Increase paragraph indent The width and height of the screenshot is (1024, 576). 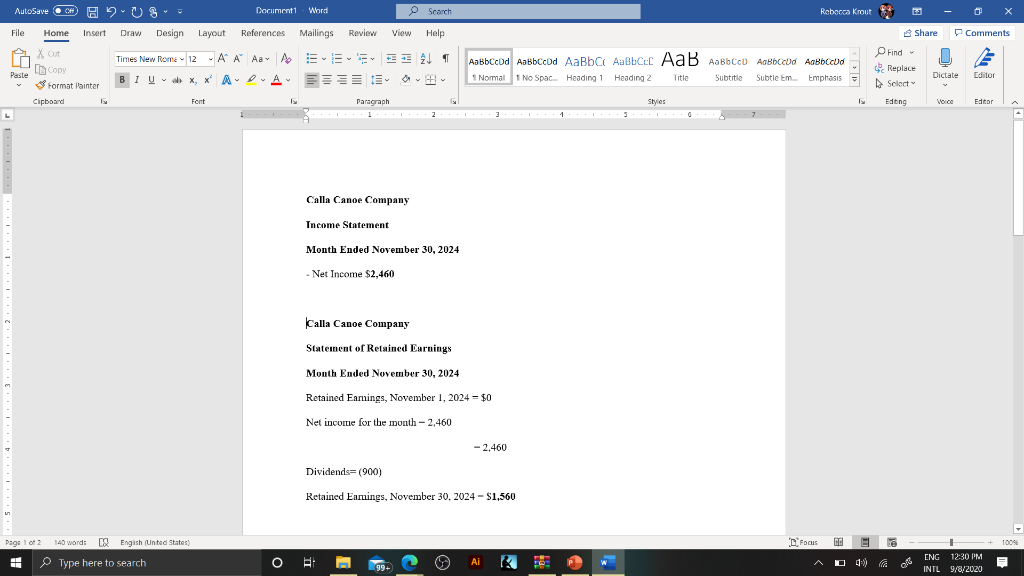pyautogui.click(x=406, y=59)
